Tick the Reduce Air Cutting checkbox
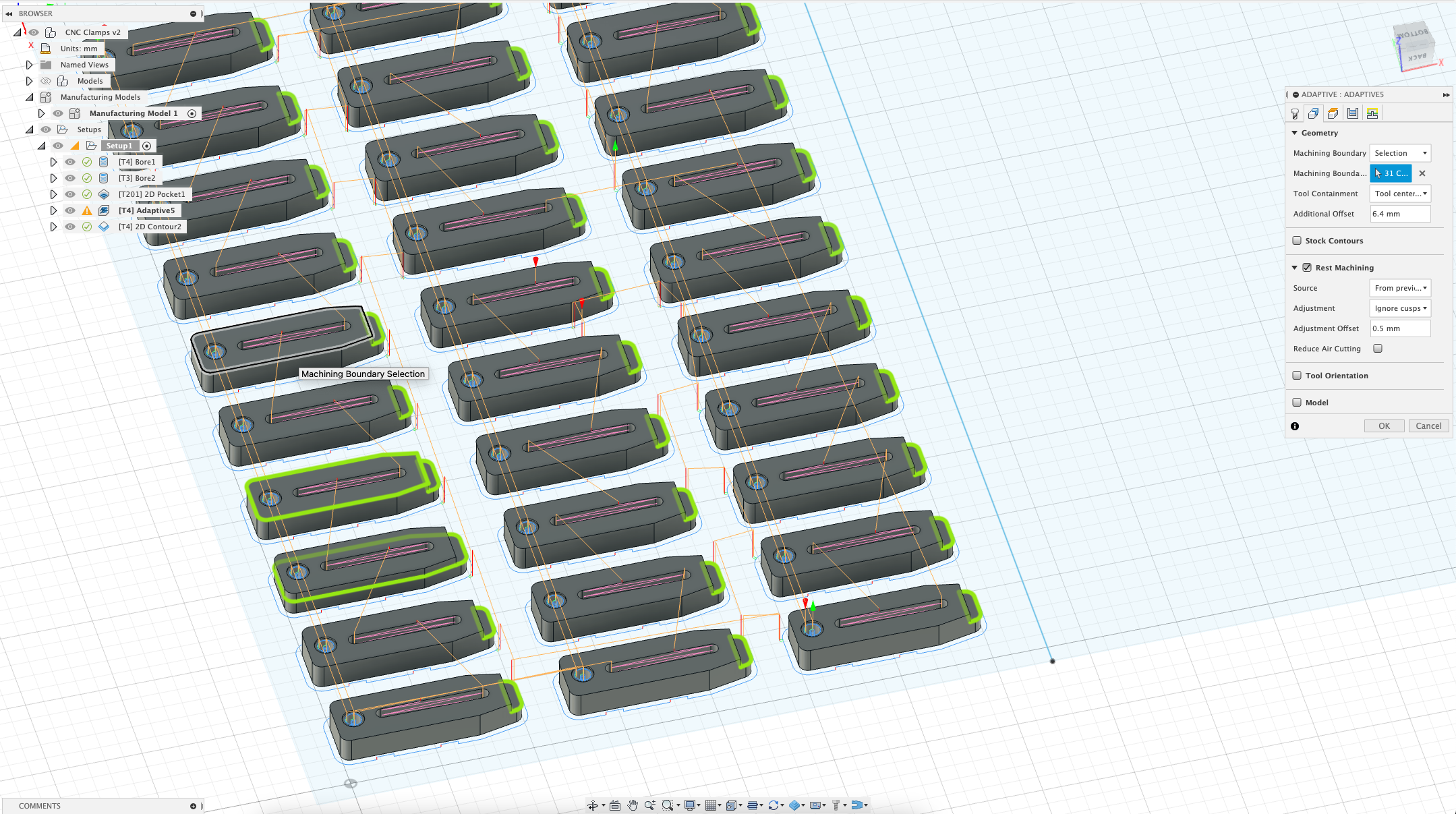1456x814 pixels. 1378,349
